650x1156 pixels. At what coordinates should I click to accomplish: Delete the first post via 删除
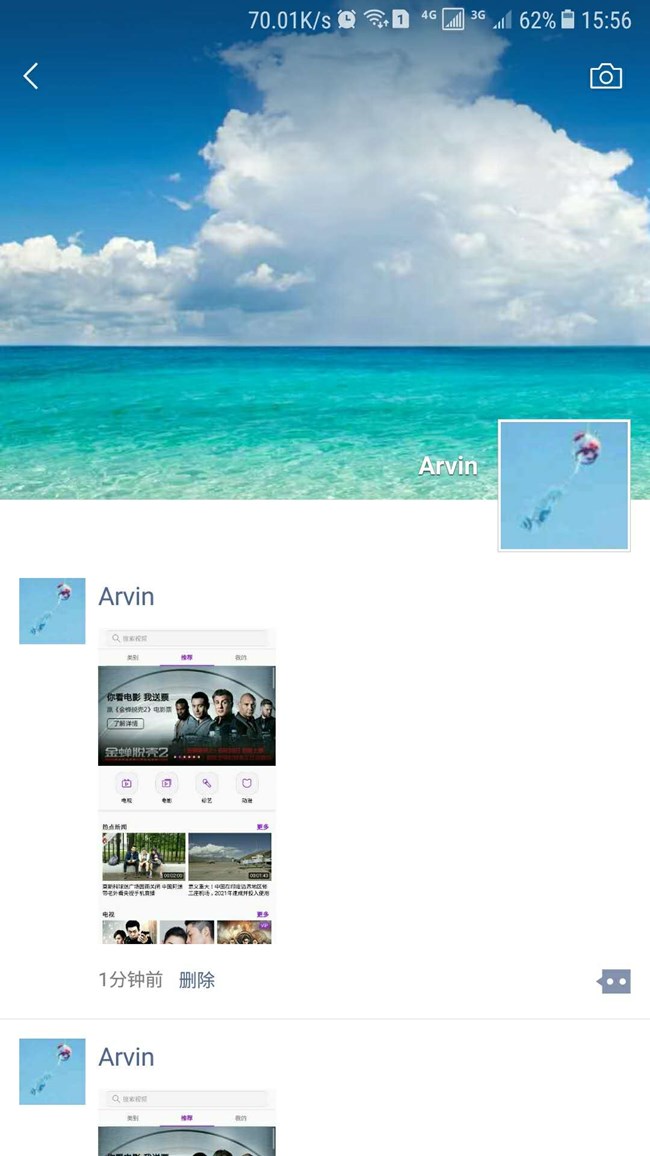click(x=197, y=980)
